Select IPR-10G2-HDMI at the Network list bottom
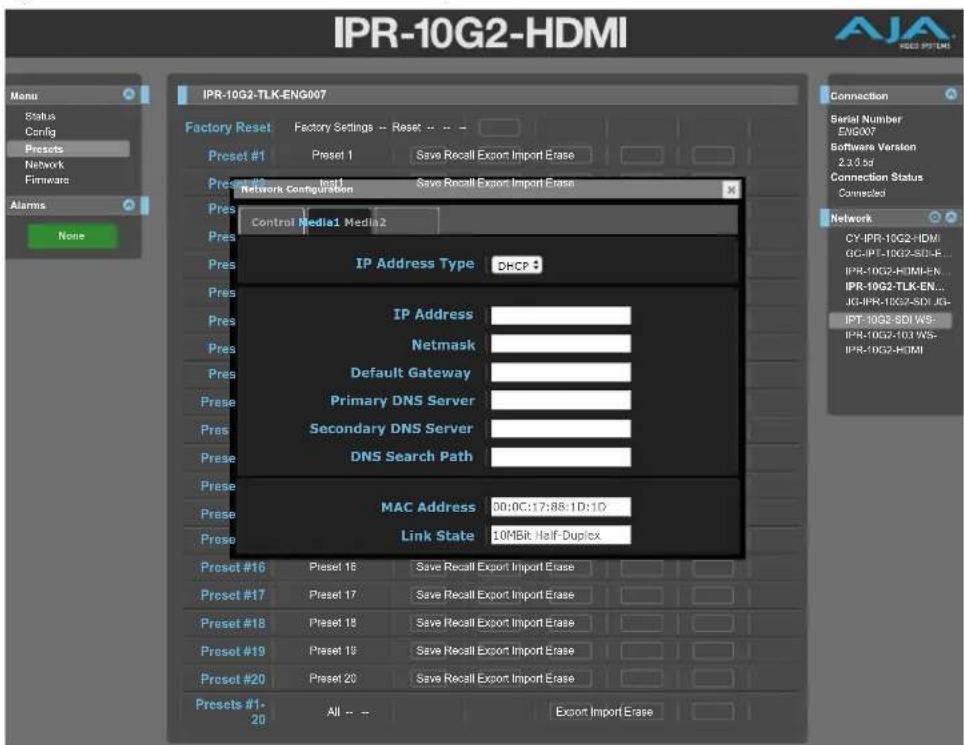The height and width of the screenshot is (745, 964). tap(884, 350)
